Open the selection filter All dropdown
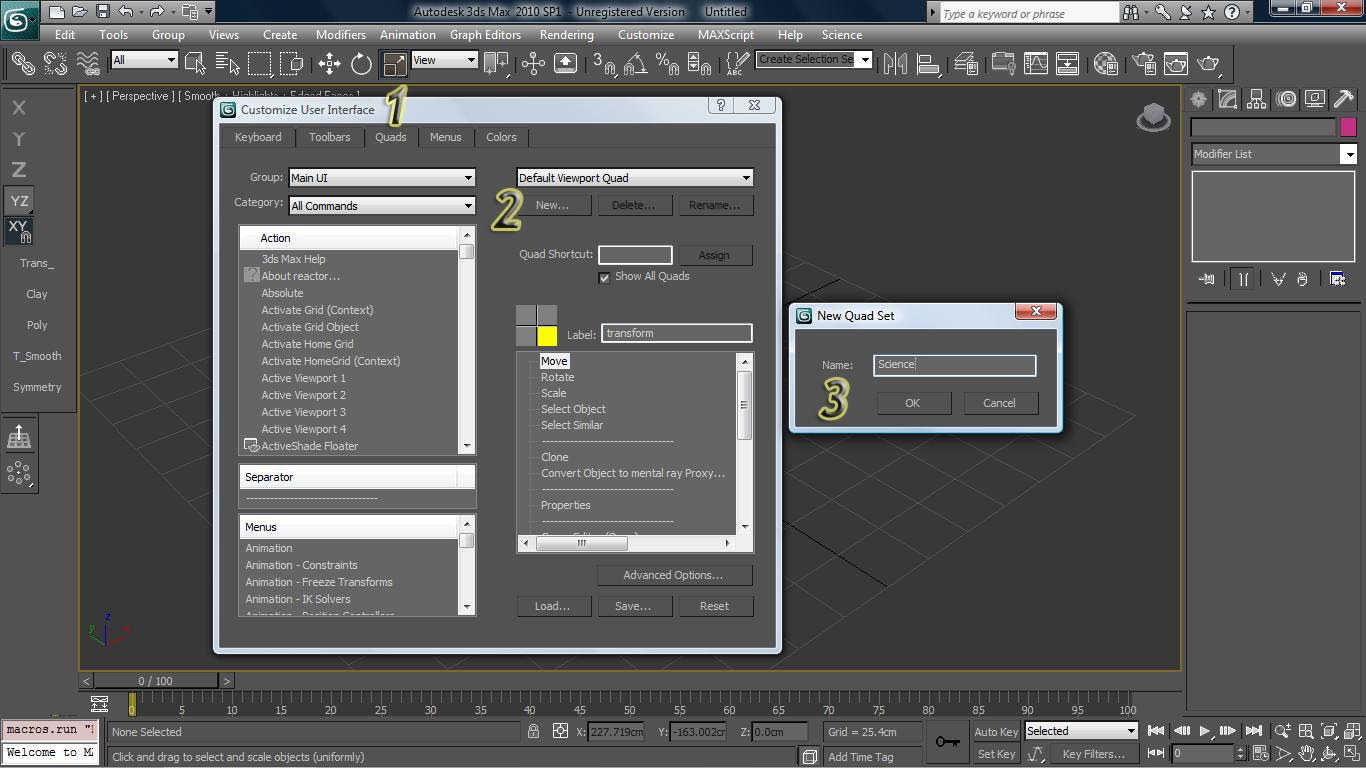Viewport: 1366px width, 768px height. (x=144, y=60)
